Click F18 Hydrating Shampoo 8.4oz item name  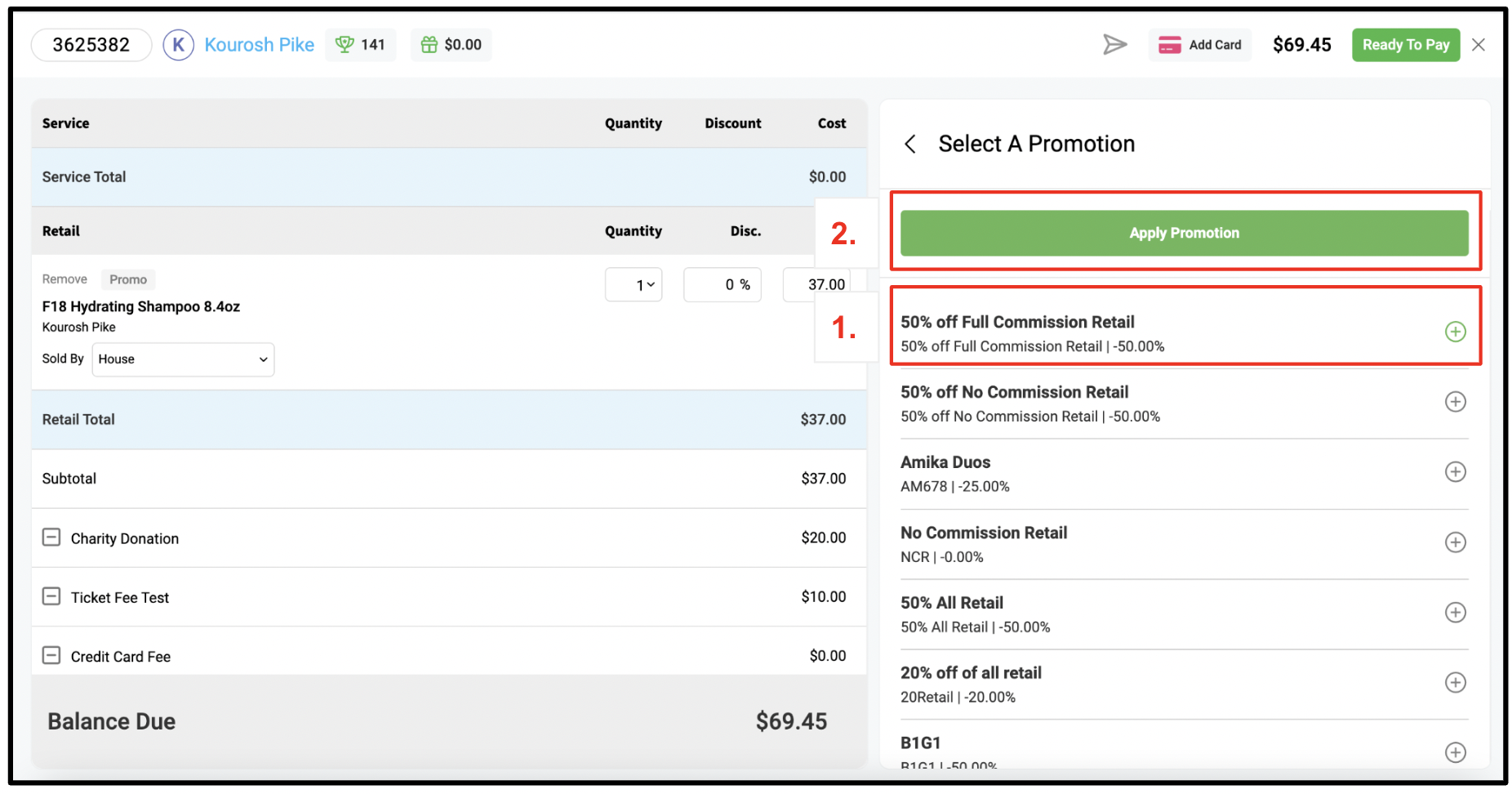pos(141,306)
